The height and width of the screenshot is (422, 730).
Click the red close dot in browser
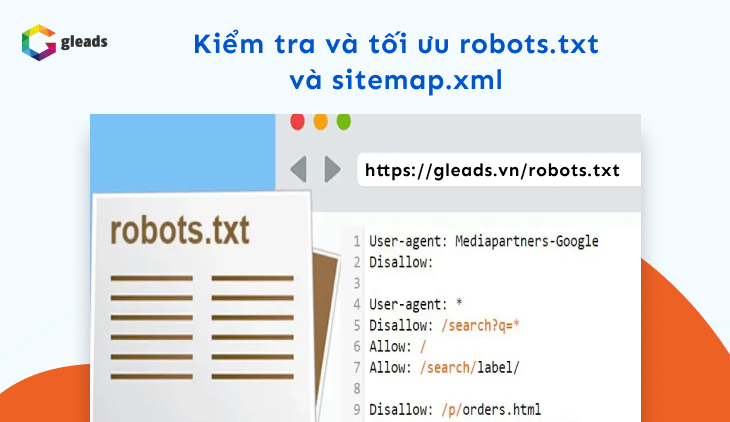297,122
